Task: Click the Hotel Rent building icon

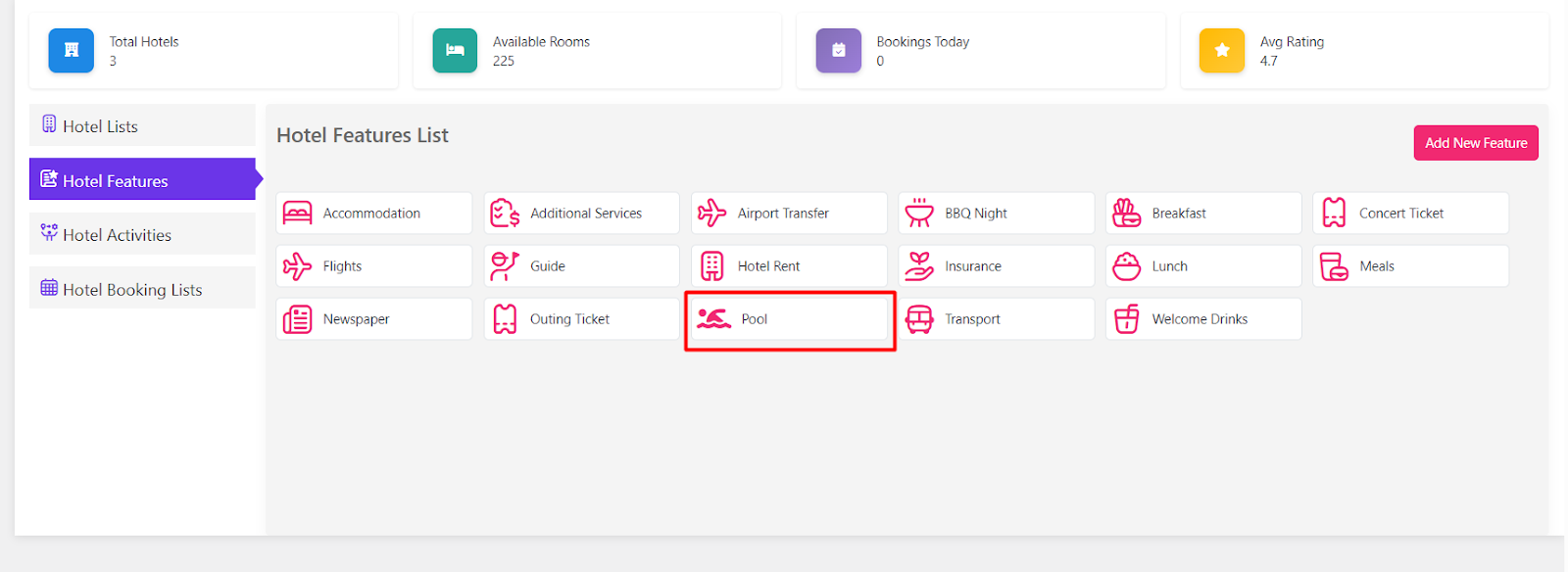Action: pos(712,266)
